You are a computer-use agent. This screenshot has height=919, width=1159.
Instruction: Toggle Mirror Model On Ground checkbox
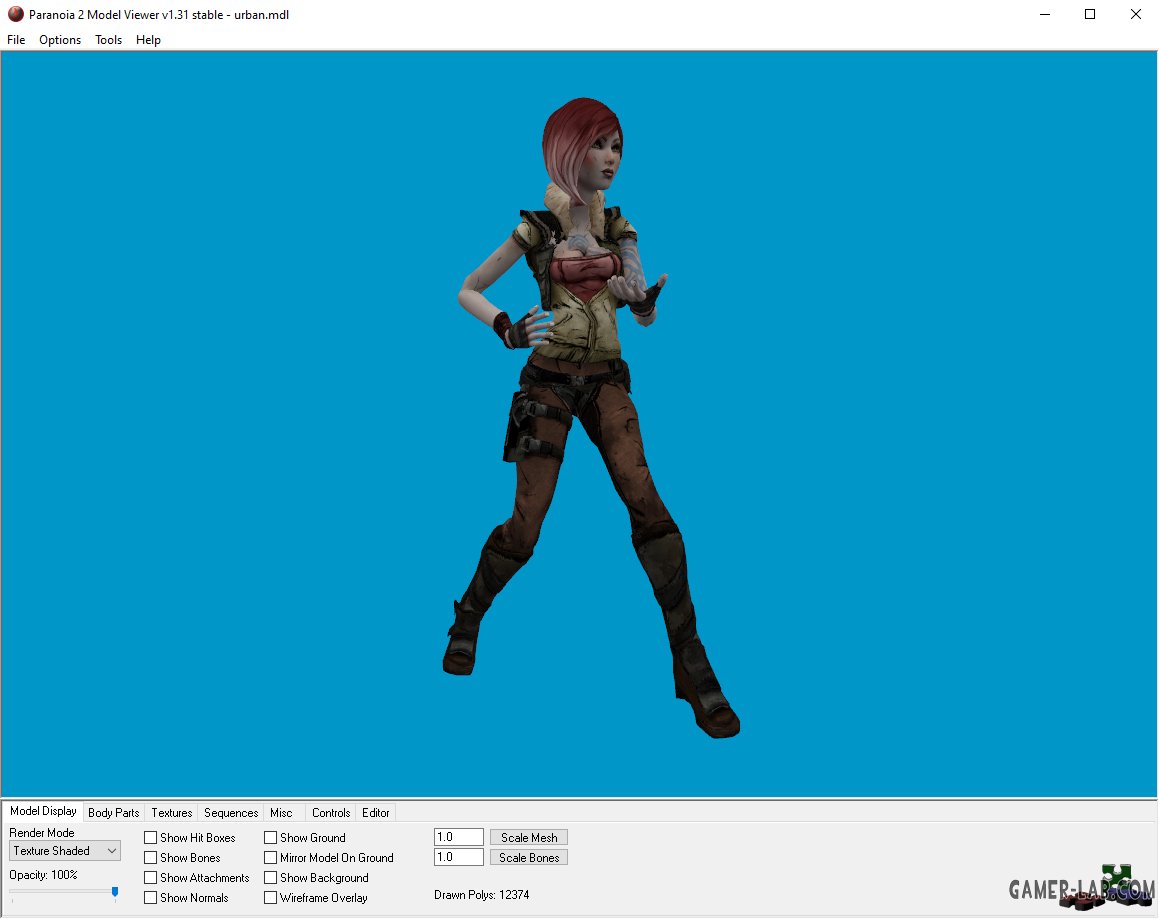pyautogui.click(x=271, y=858)
